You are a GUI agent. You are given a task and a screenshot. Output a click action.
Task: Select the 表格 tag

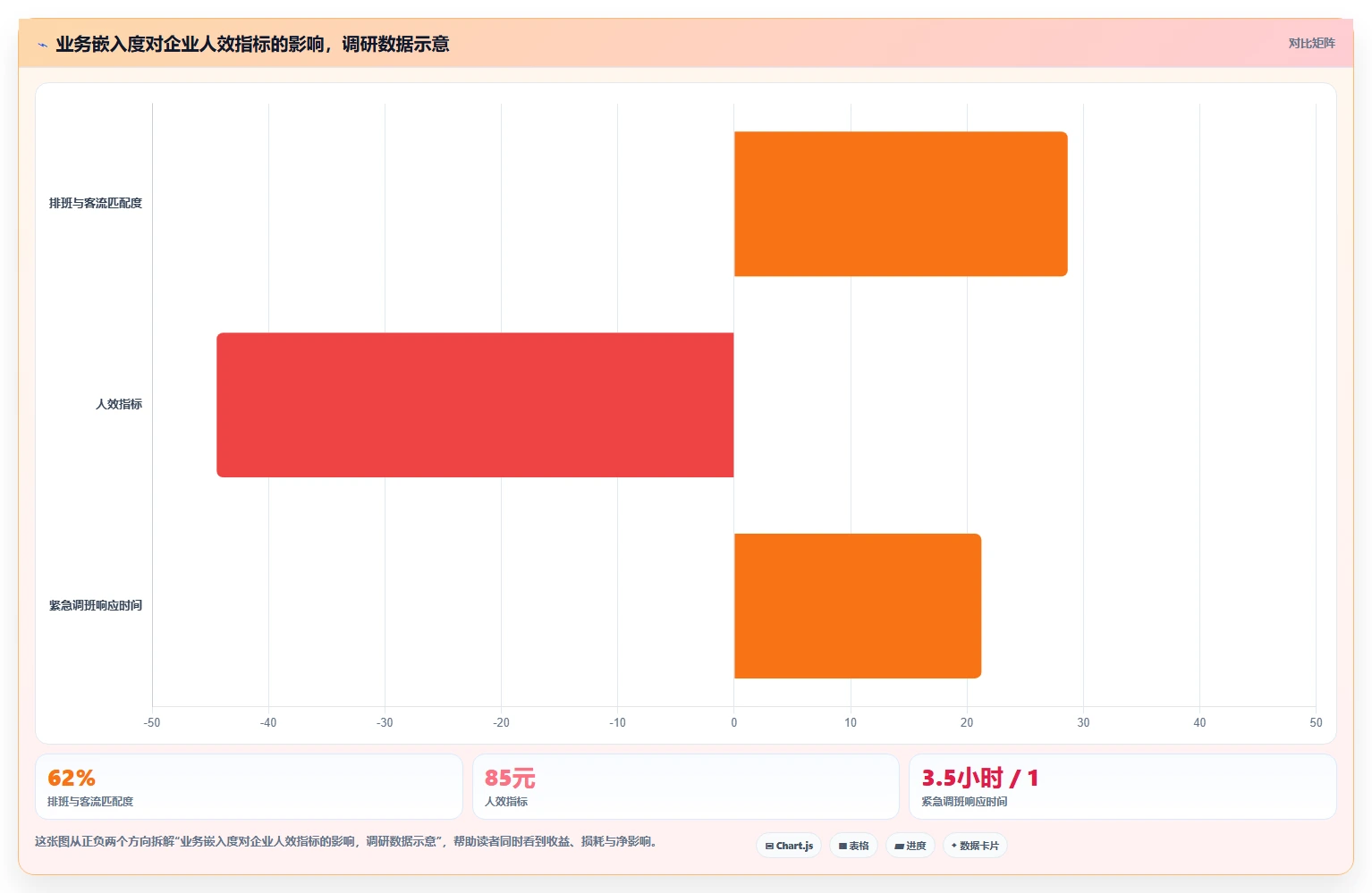pos(853,846)
